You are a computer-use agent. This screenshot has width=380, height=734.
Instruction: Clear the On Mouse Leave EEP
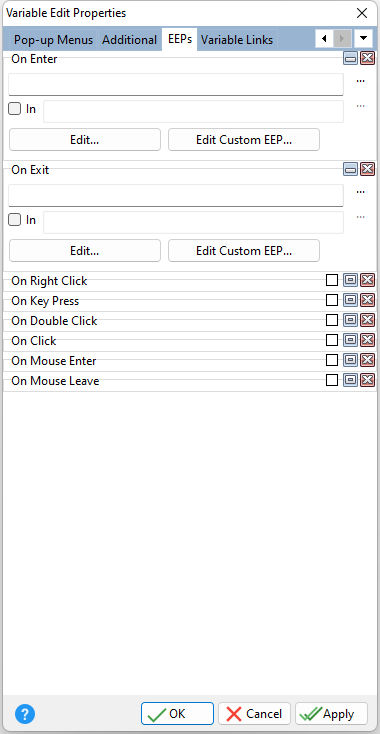point(368,381)
